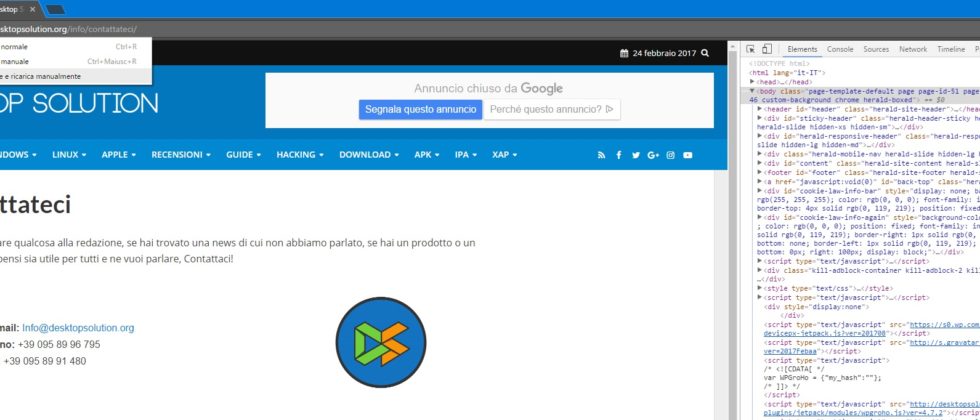The height and width of the screenshot is (420, 980).
Task: Collapse the body node in Elements
Action: [752, 91]
